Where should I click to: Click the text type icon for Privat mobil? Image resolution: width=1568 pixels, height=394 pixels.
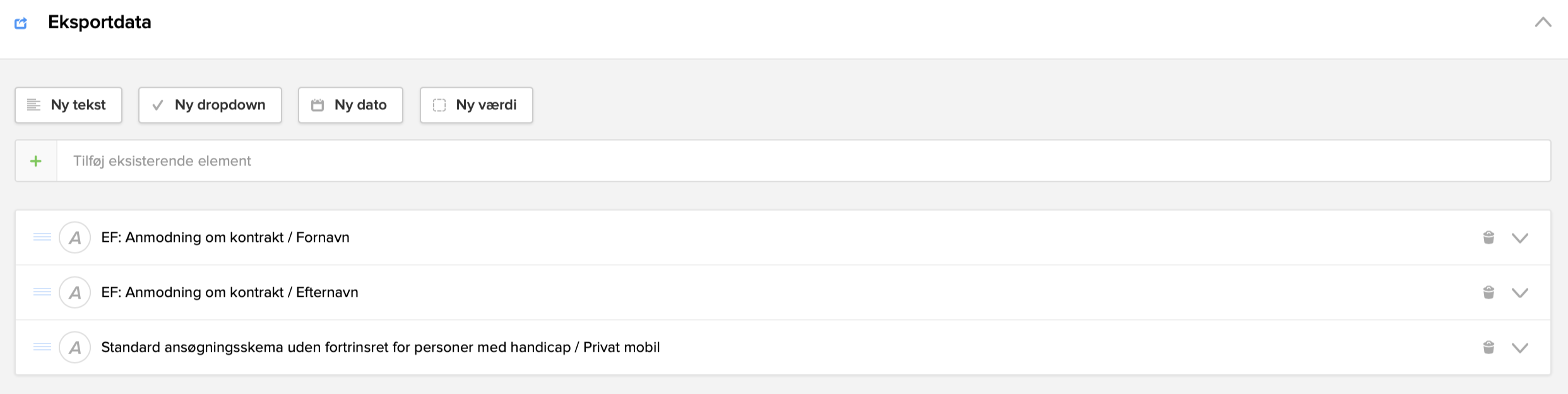74,347
